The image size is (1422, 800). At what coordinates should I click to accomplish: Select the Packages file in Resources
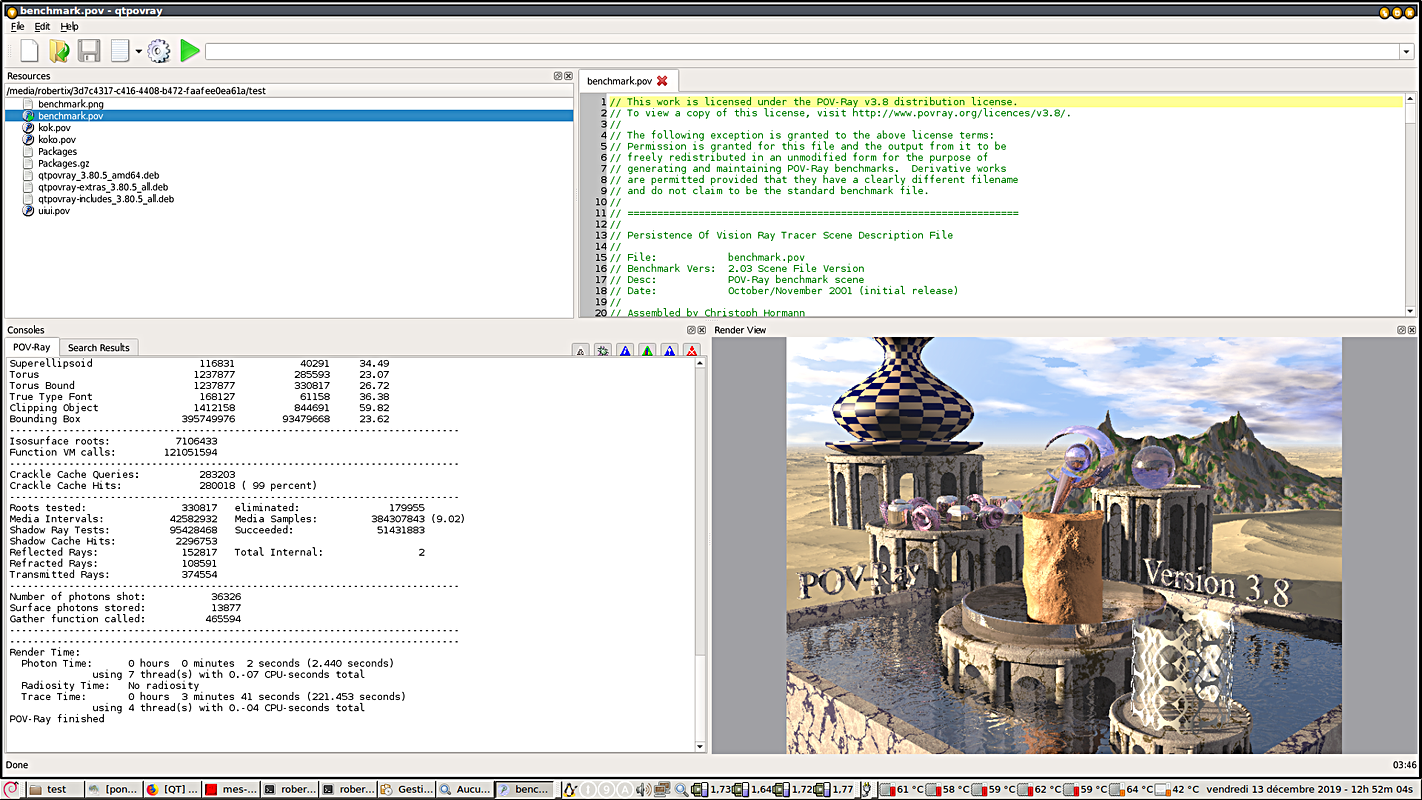coord(57,152)
